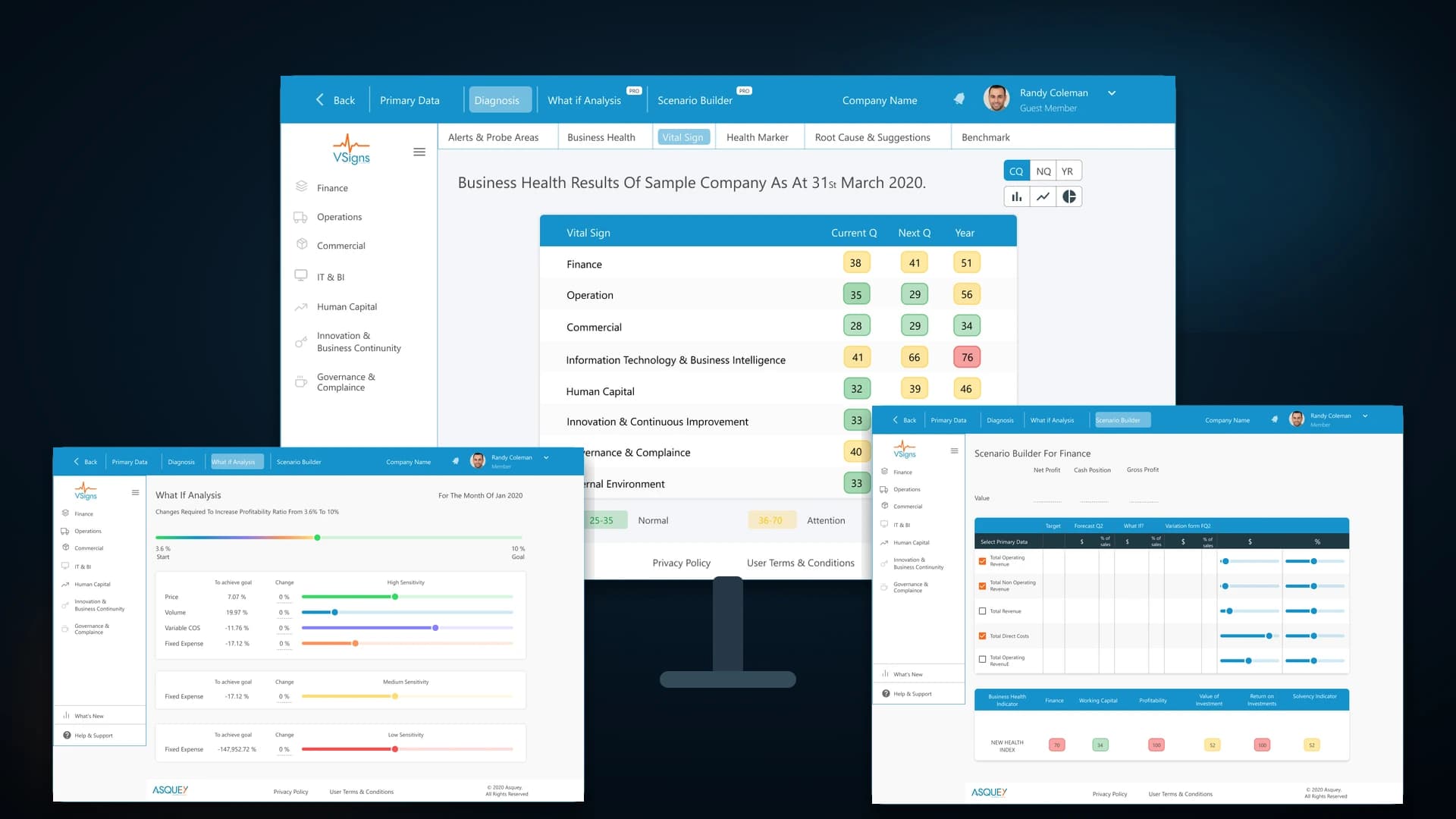The height and width of the screenshot is (819, 1456).
Task: Click notification bell in What If Analysis window
Action: (x=456, y=461)
